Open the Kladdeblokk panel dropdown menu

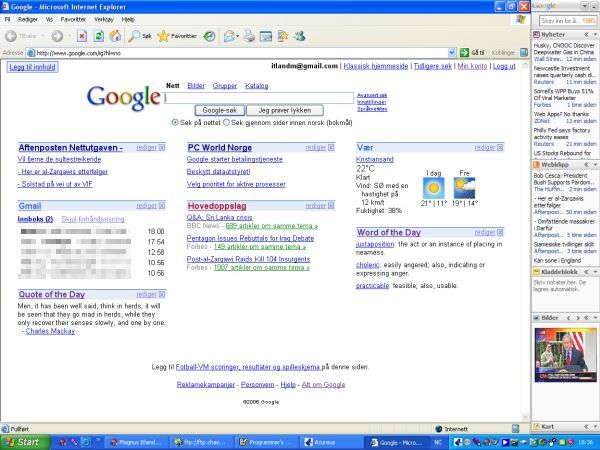(595, 272)
